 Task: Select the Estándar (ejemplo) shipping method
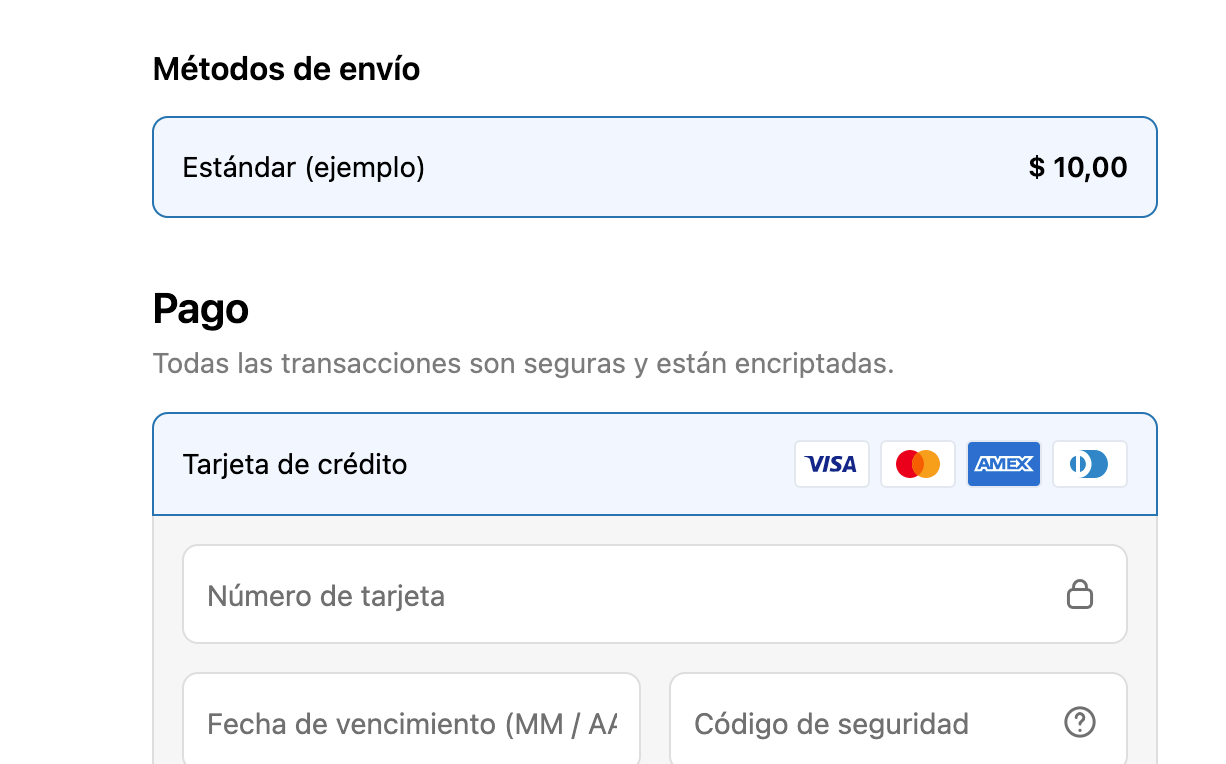pos(654,167)
